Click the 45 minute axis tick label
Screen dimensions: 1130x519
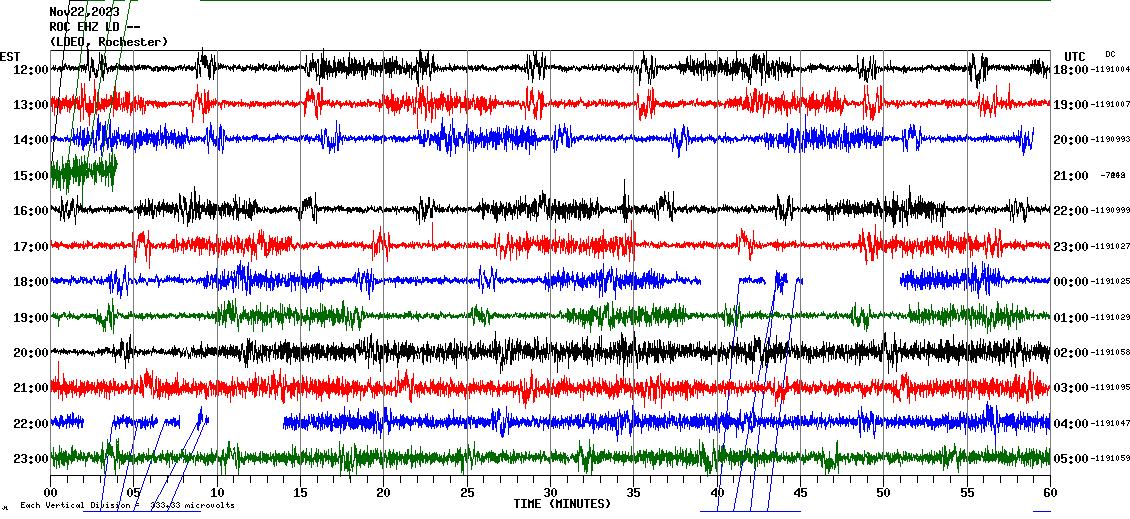click(800, 493)
